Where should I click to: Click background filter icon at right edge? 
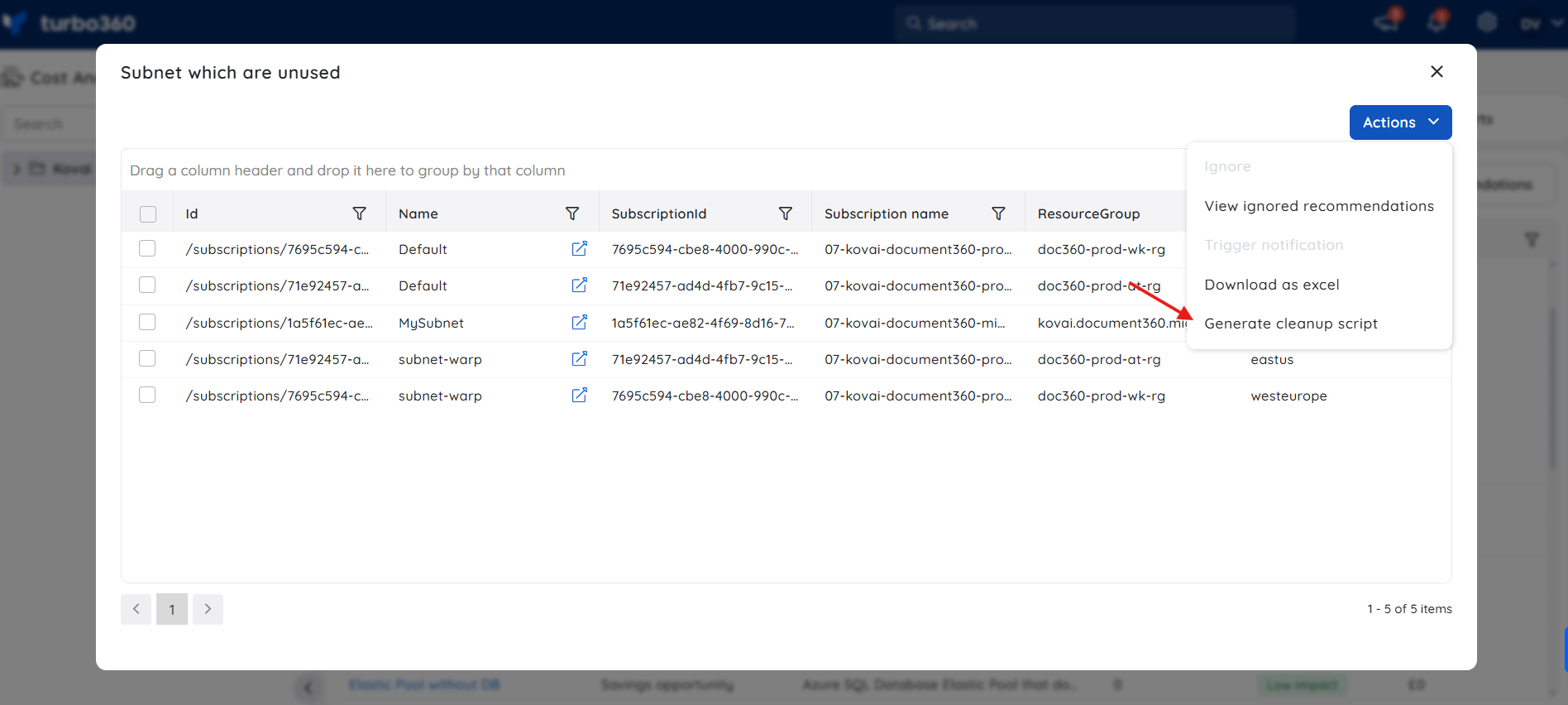tap(1532, 239)
